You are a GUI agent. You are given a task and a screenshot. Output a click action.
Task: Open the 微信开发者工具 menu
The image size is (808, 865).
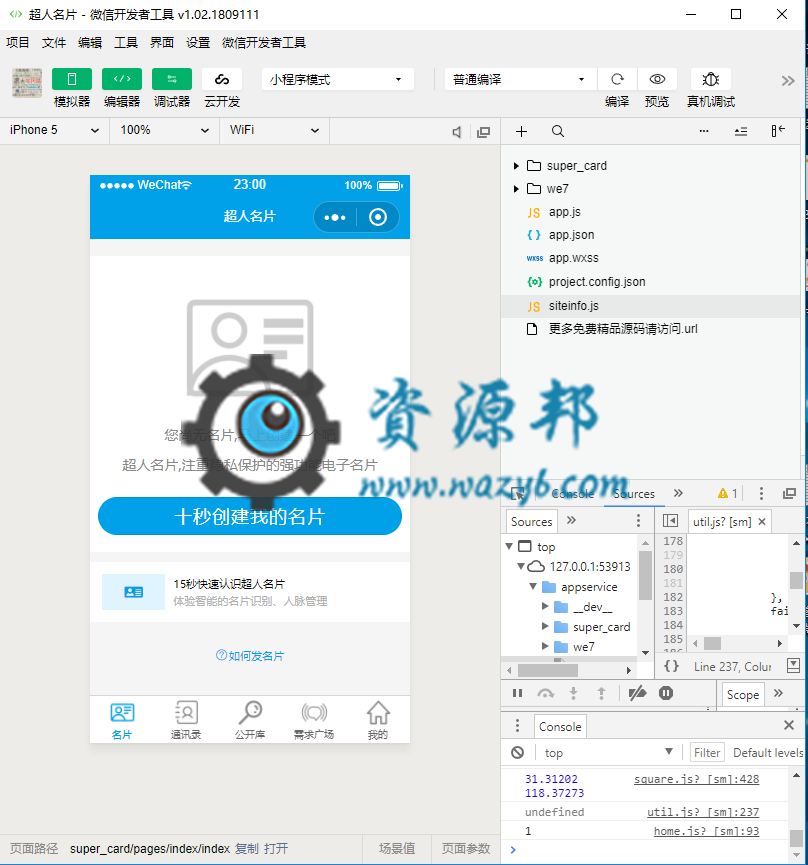click(264, 42)
